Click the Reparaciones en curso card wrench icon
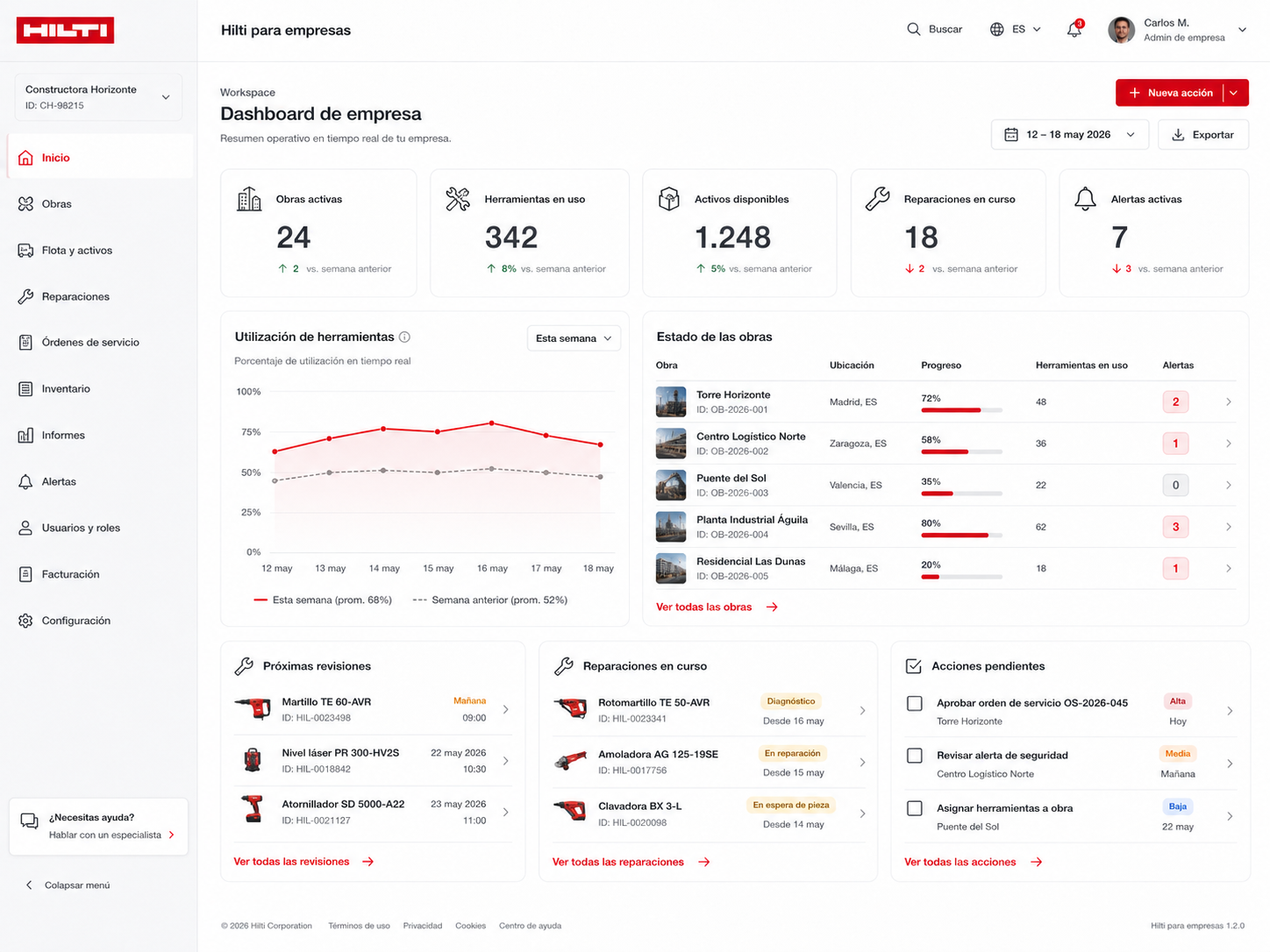1270x952 pixels. 878,199
